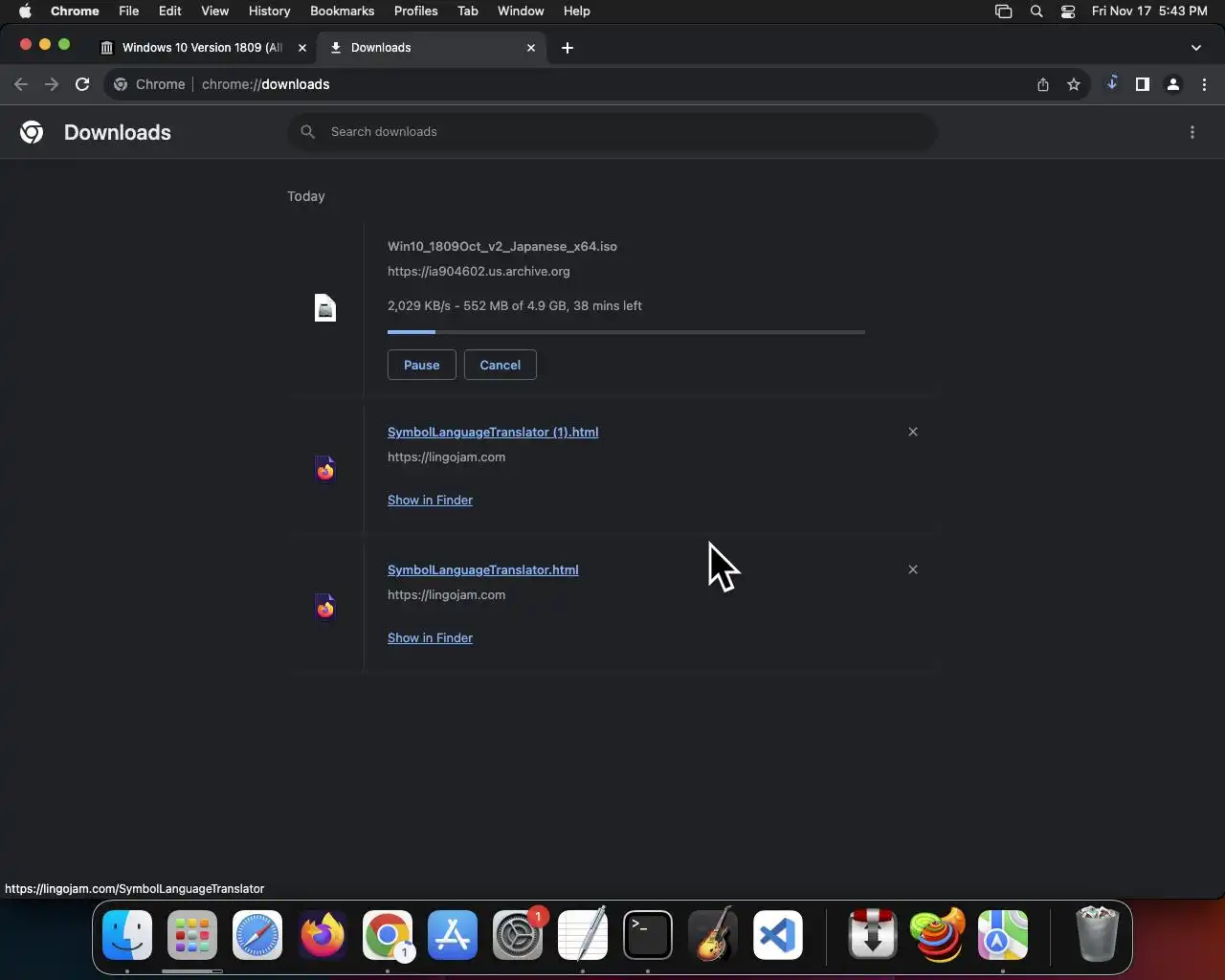Open Firefox from the Dock
Screen dimensions: 1225x980
(x=323, y=935)
